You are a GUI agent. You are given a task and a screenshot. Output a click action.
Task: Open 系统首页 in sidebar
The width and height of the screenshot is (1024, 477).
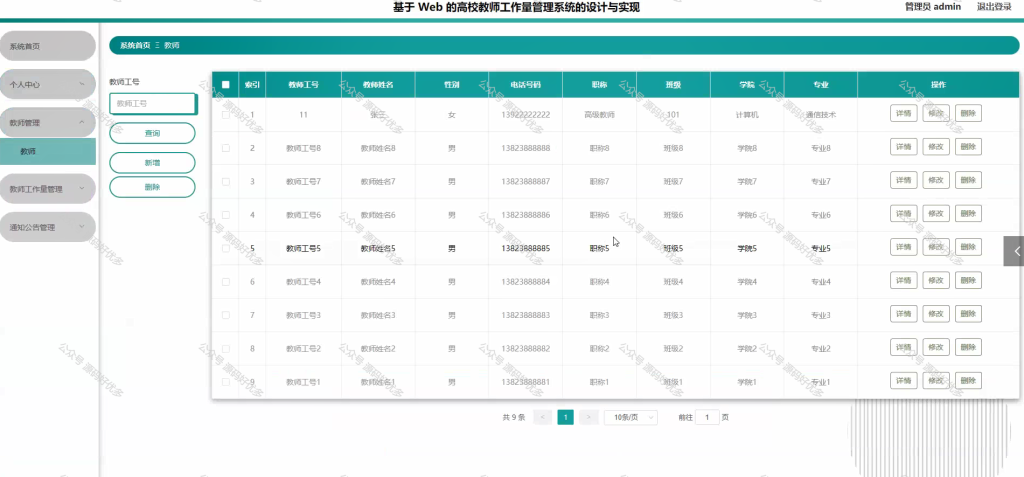[x=48, y=46]
